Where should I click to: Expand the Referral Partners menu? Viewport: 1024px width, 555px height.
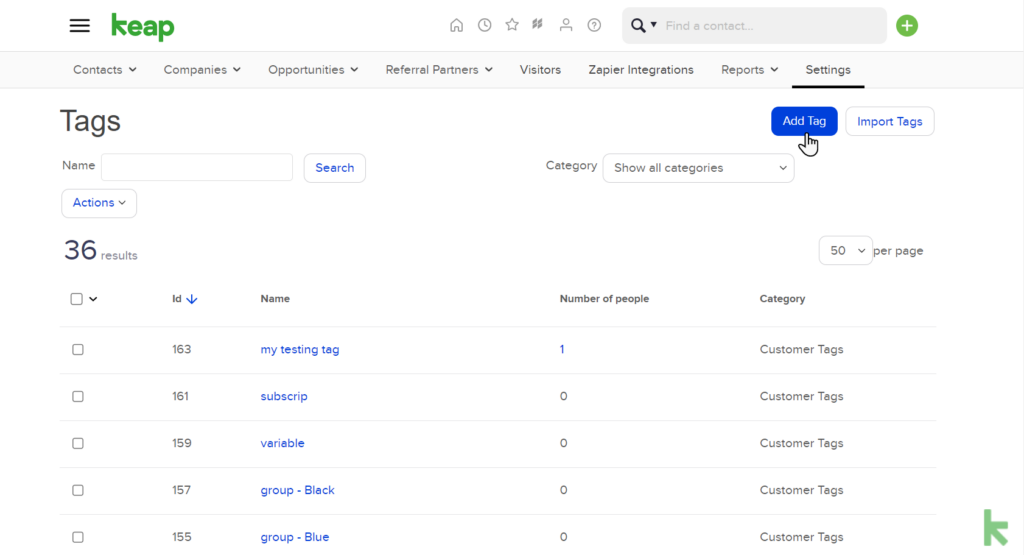(439, 70)
